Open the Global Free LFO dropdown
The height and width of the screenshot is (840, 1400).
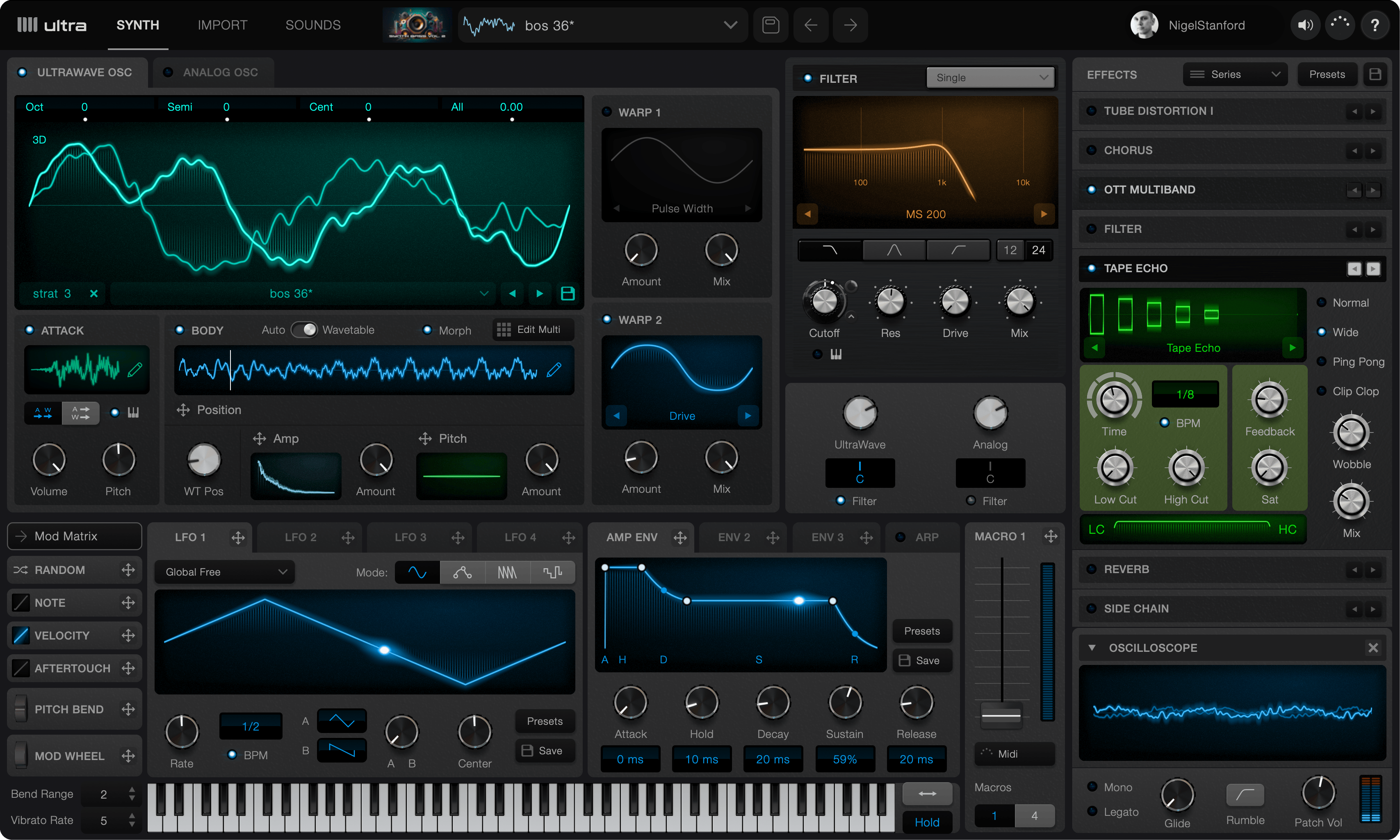[225, 572]
